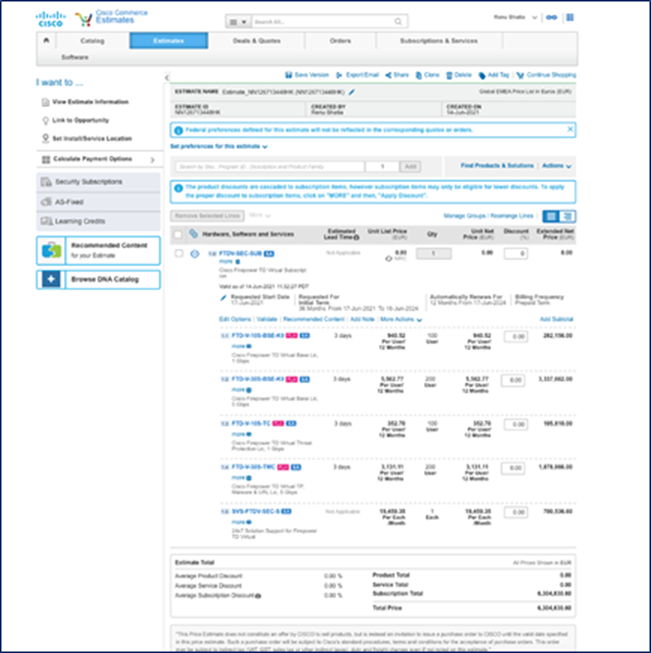The image size is (651, 653).
Task: Click the Clone icon
Action: coord(419,75)
